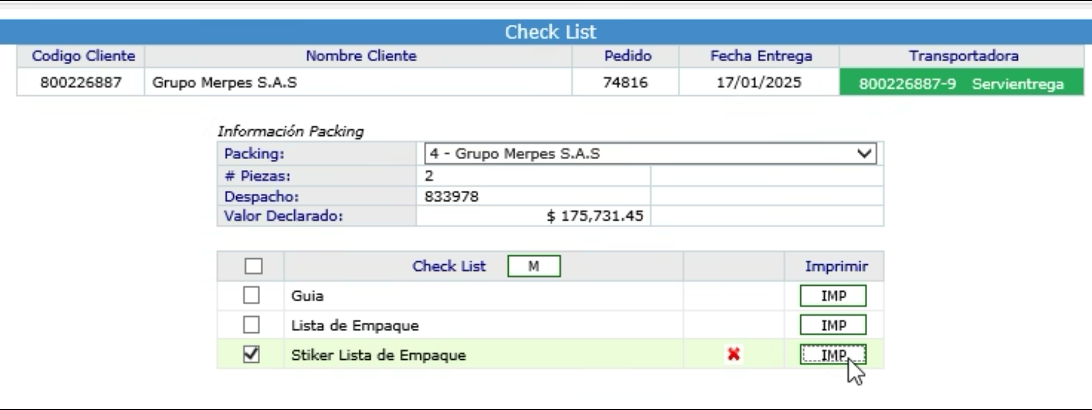Click the Codigo Cliente column header
Image resolution: width=1092 pixels, height=410 pixels.
pos(83,56)
